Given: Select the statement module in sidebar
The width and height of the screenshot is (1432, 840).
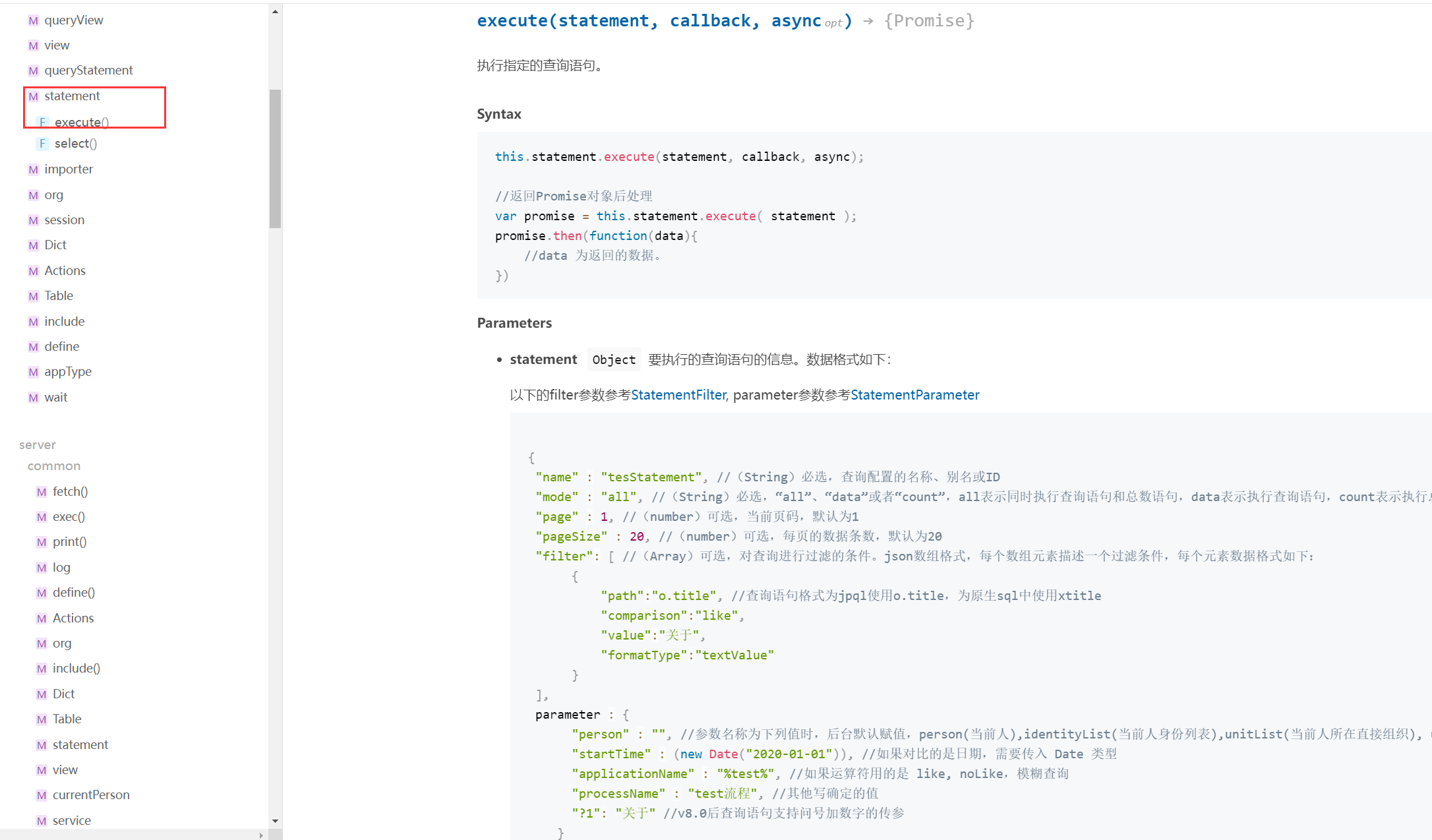Looking at the screenshot, I should pos(72,96).
